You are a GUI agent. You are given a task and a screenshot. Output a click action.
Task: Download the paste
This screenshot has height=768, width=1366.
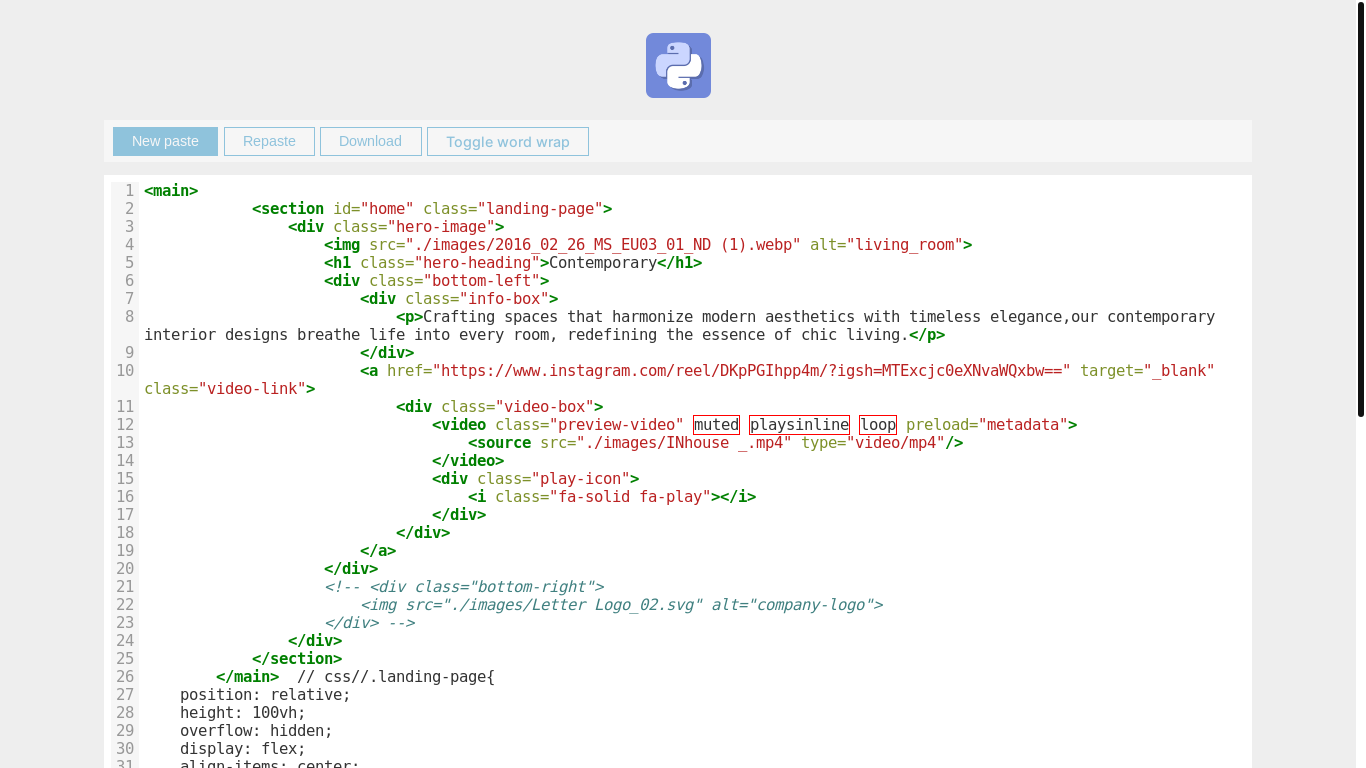point(370,141)
